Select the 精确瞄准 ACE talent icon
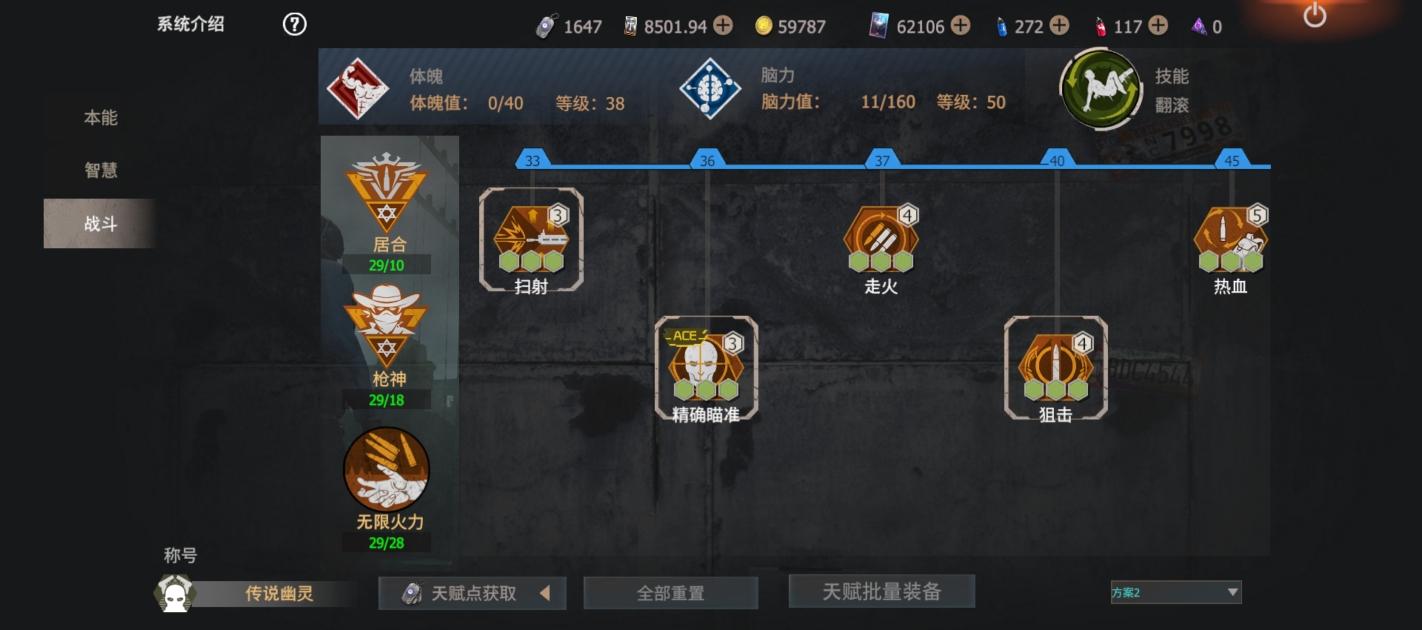The width and height of the screenshot is (1422, 630). 706,367
